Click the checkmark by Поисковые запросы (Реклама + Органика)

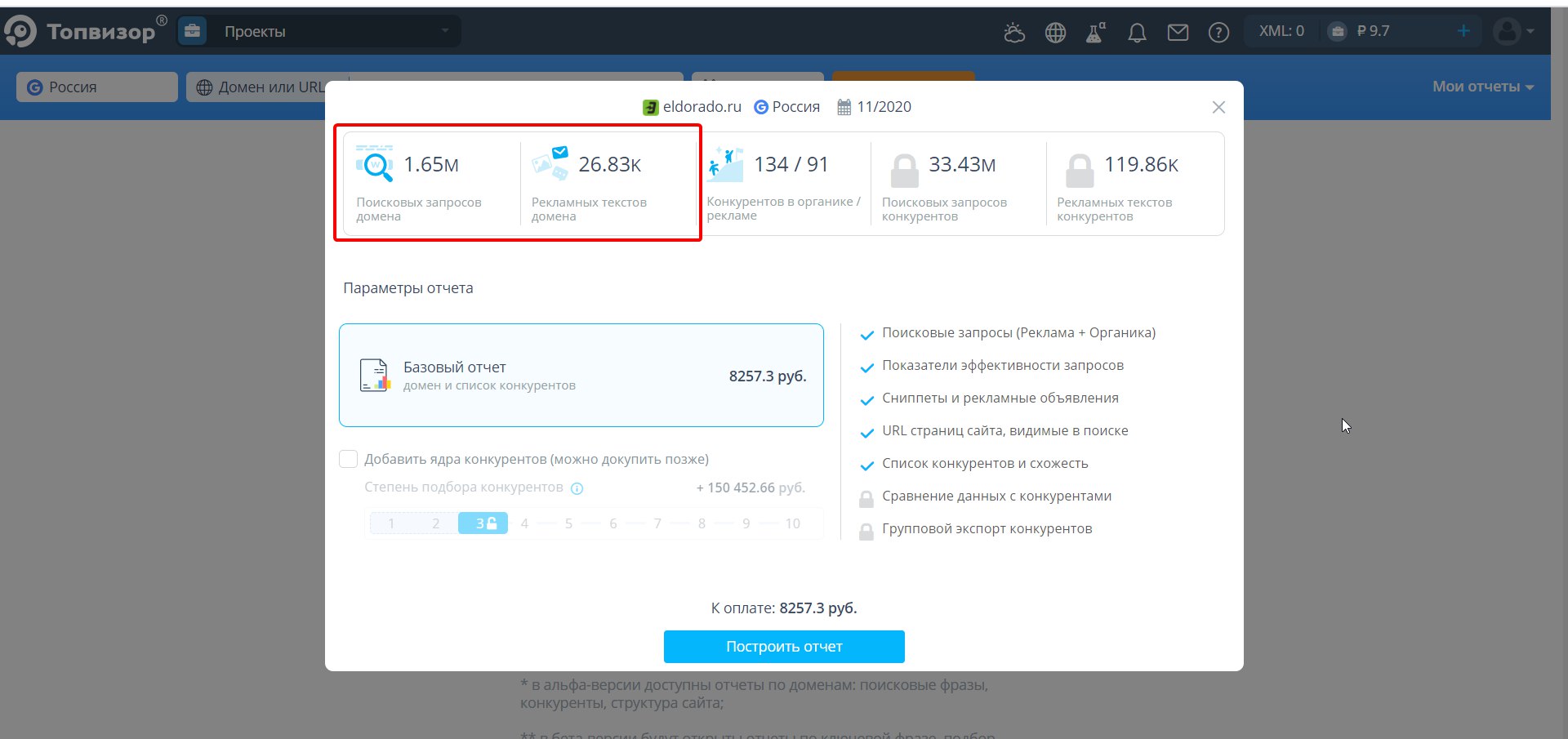point(867,335)
